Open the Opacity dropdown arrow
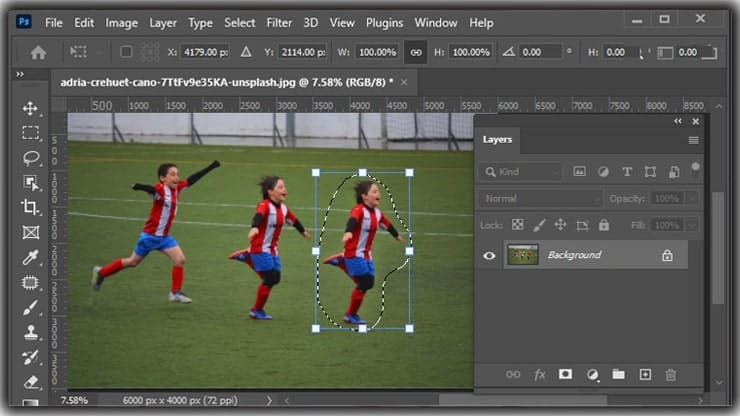 point(692,199)
